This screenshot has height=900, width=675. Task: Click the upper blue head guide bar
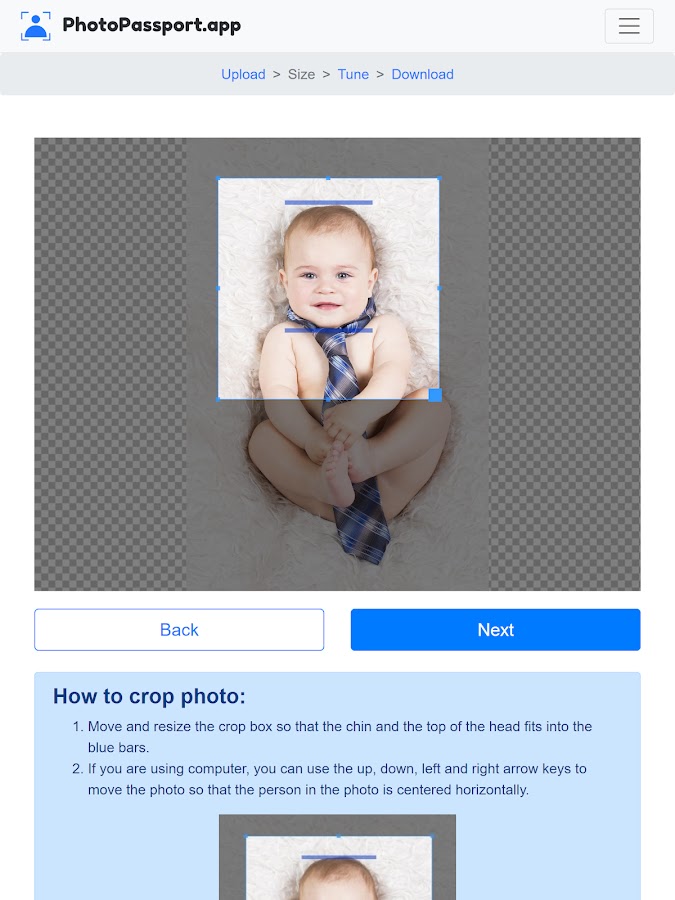coord(328,203)
